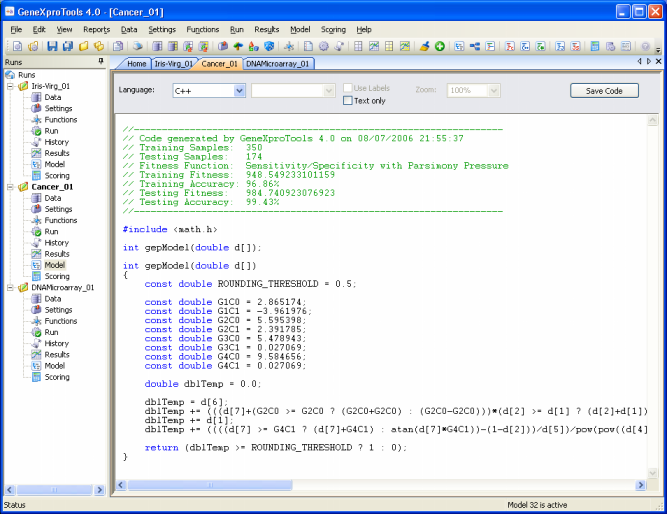Open the Results menu
This screenshot has height=514, width=667.
(x=267, y=29)
